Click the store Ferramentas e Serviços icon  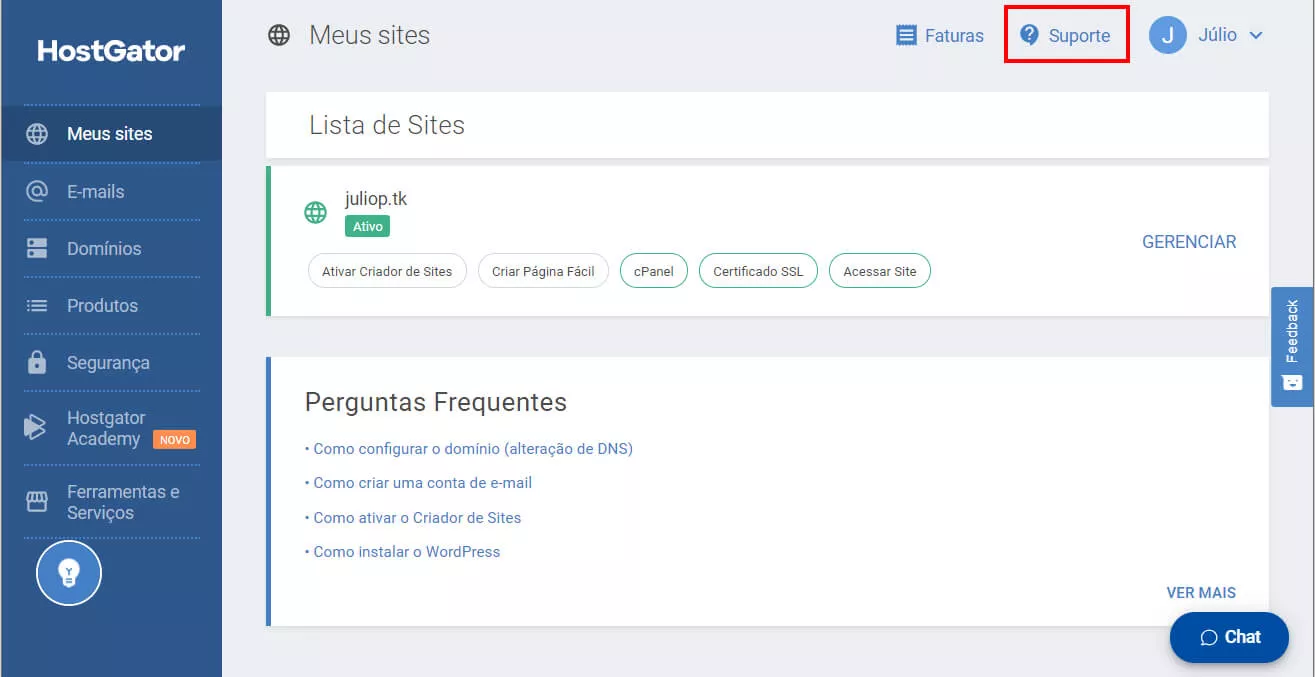point(37,502)
